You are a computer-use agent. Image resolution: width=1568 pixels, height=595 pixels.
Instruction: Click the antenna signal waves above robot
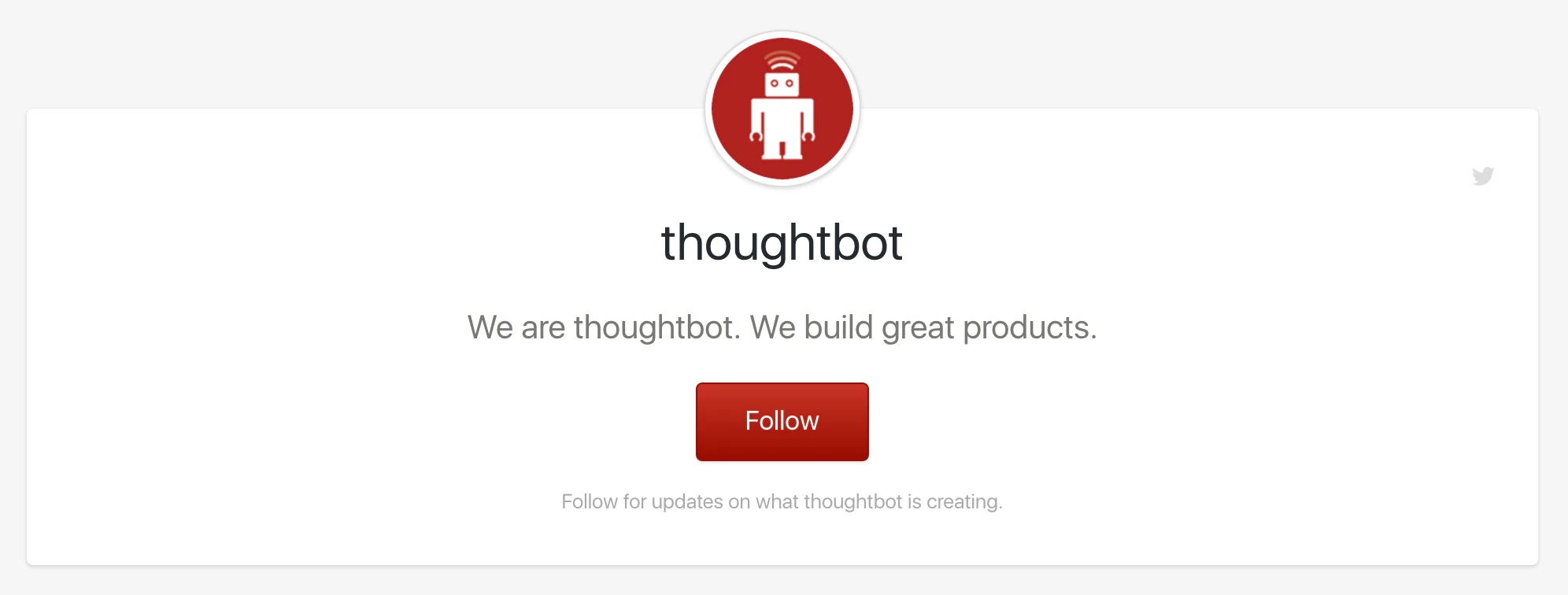click(782, 61)
